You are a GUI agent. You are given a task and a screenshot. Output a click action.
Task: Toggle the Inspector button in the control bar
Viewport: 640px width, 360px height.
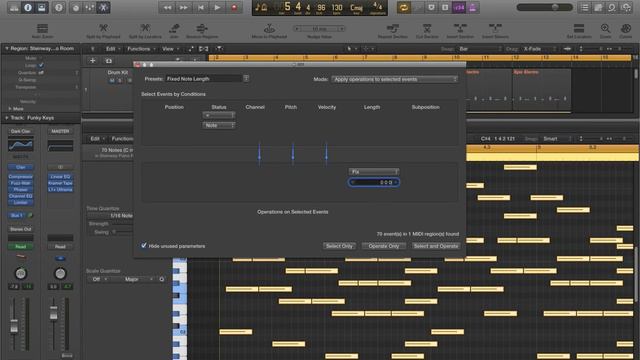point(28,8)
